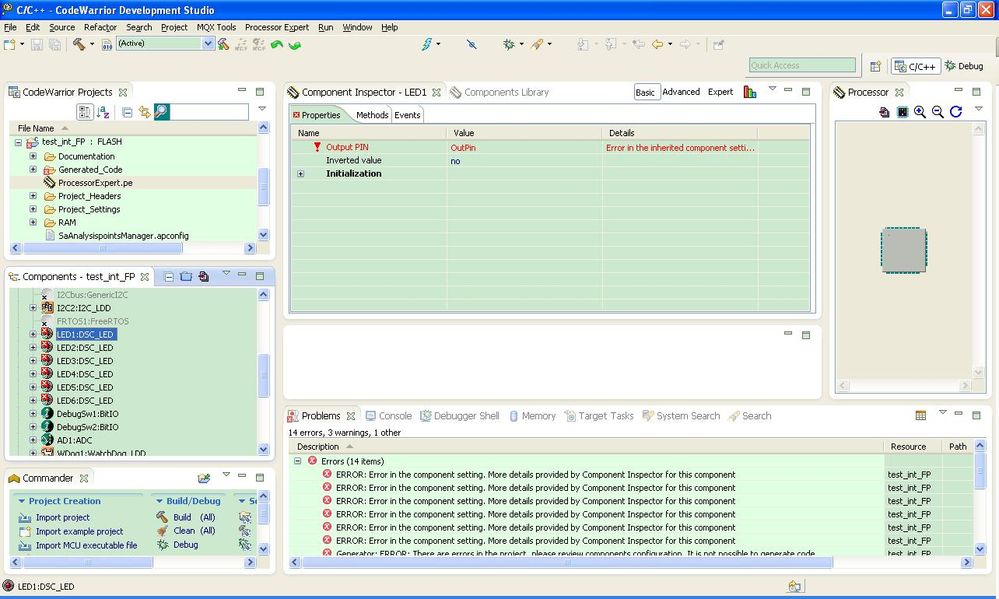Click the Problems panel horizontal scrollbar
Image resolution: width=999 pixels, height=599 pixels.
(567, 563)
